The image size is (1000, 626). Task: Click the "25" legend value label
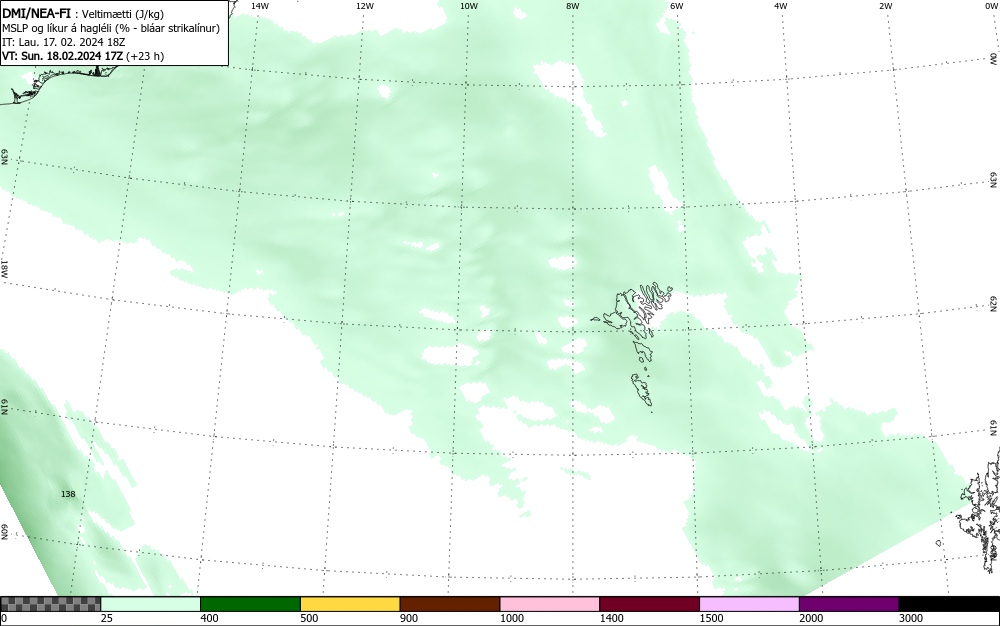point(107,618)
